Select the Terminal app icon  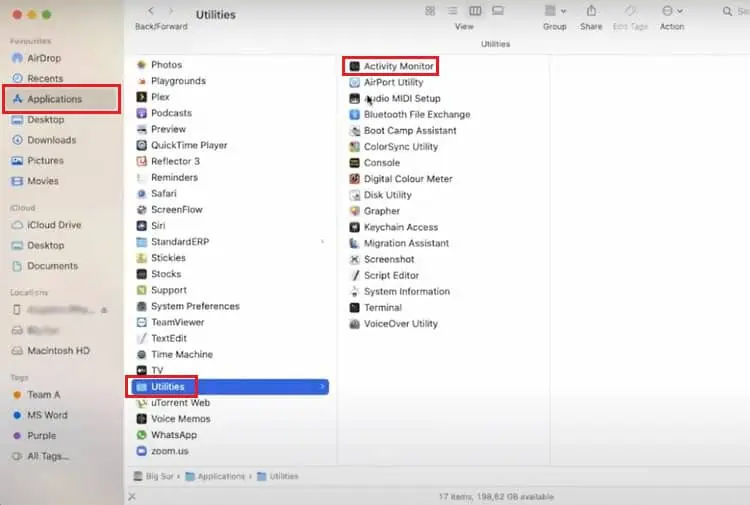point(354,307)
